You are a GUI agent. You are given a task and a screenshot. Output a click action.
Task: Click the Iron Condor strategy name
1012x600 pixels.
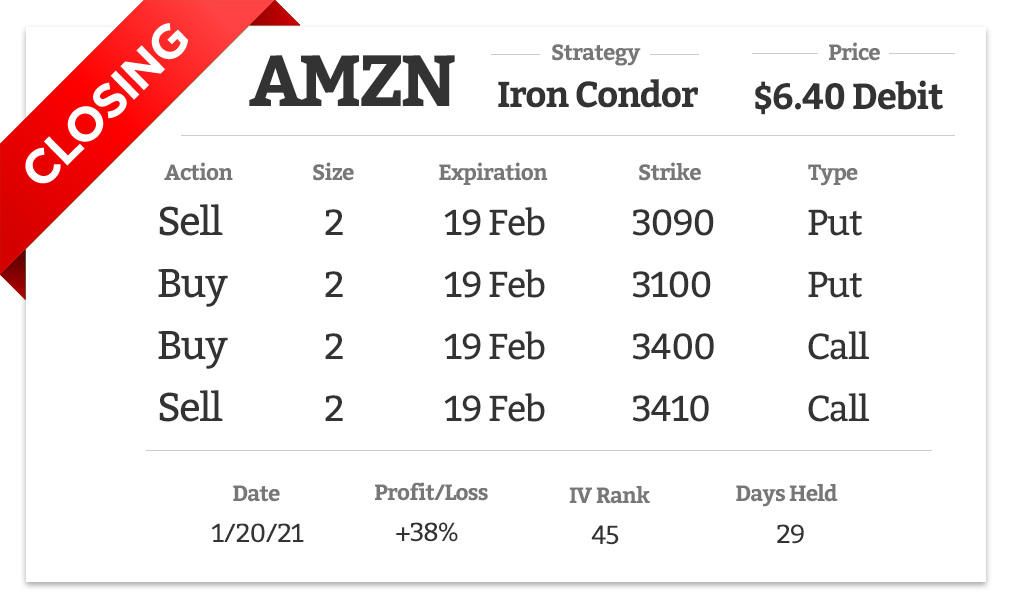pos(597,95)
